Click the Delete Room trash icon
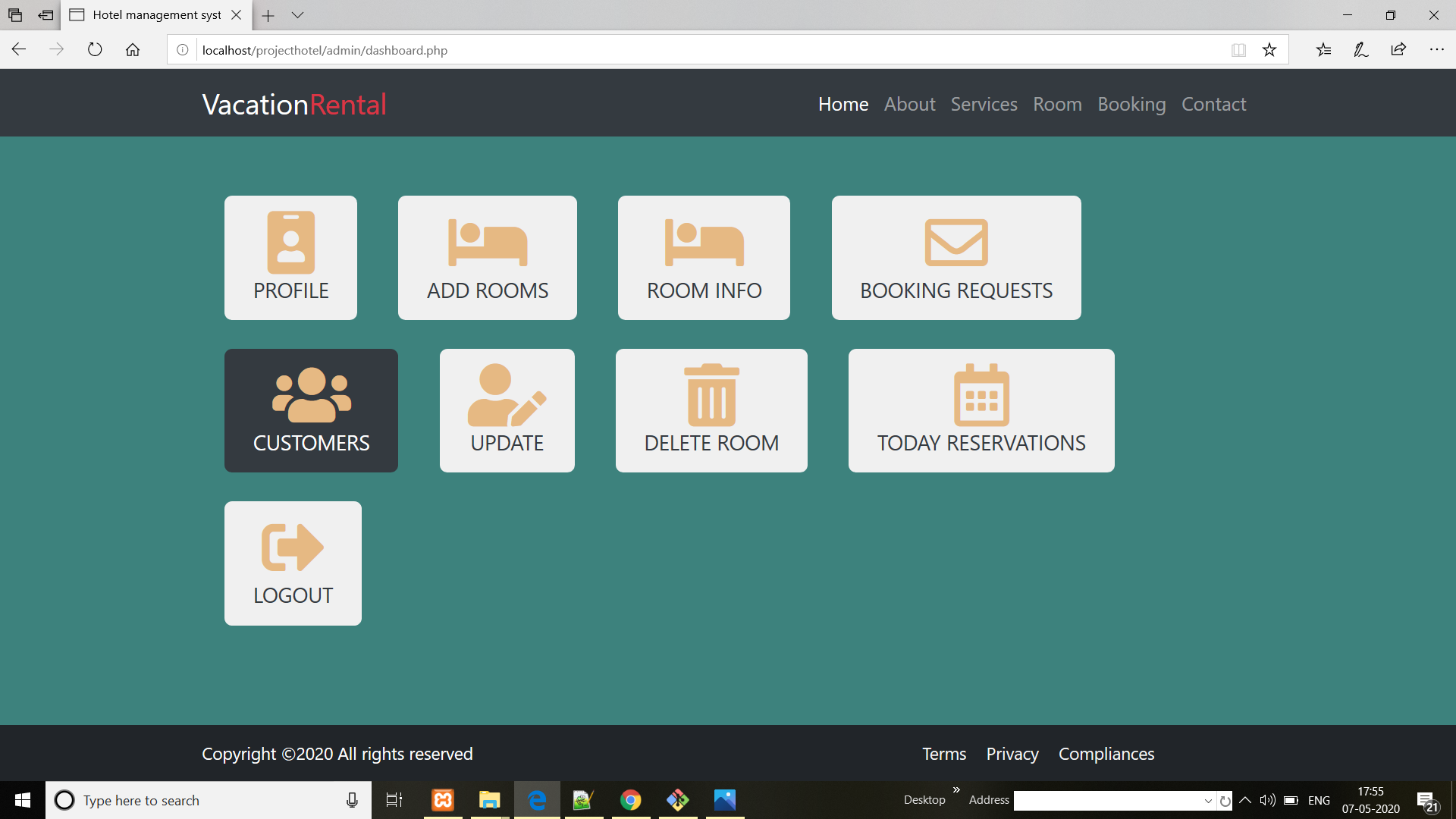 pos(711,393)
